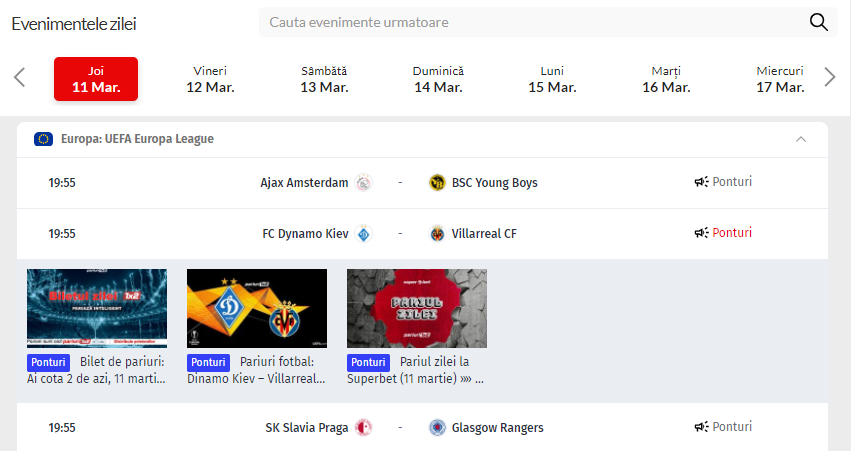Click the search magnifier icon
Screen dimensions: 851x459
[x=818, y=22]
